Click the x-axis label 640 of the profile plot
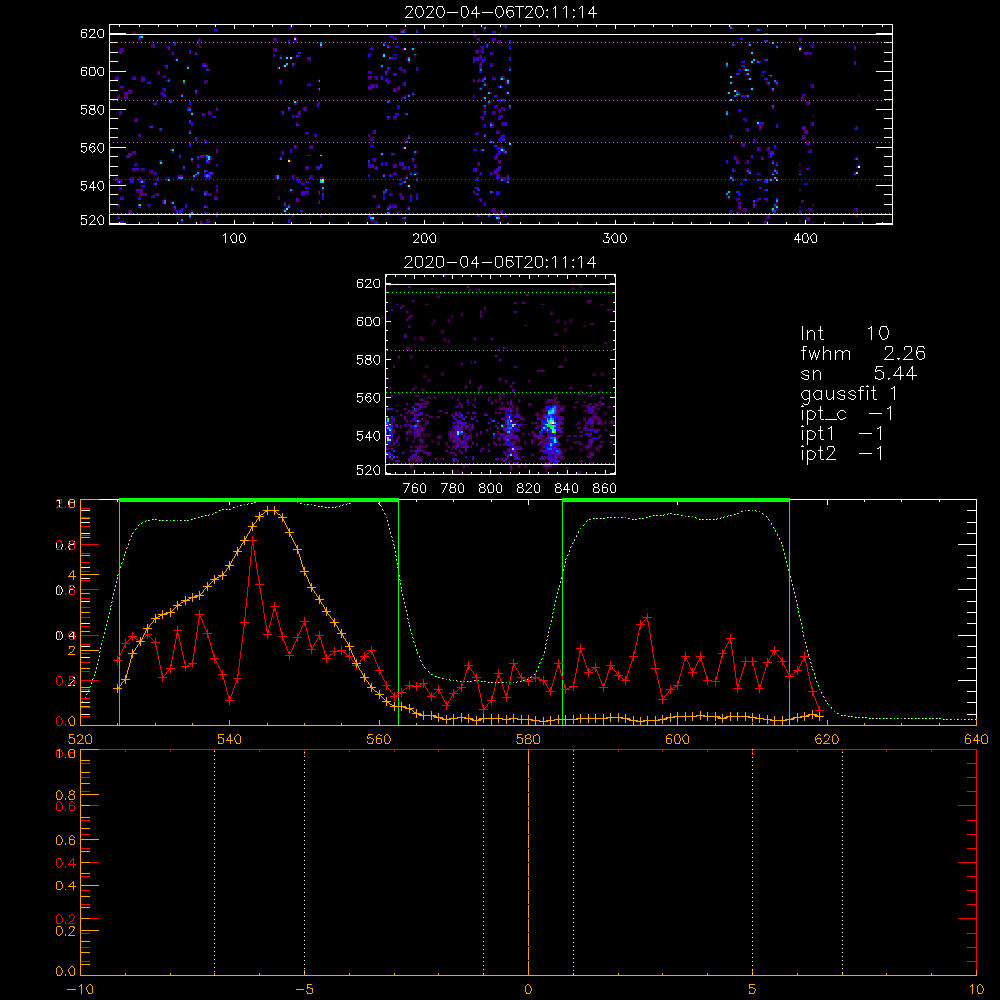The width and height of the screenshot is (1000, 1000). pyautogui.click(x=976, y=739)
